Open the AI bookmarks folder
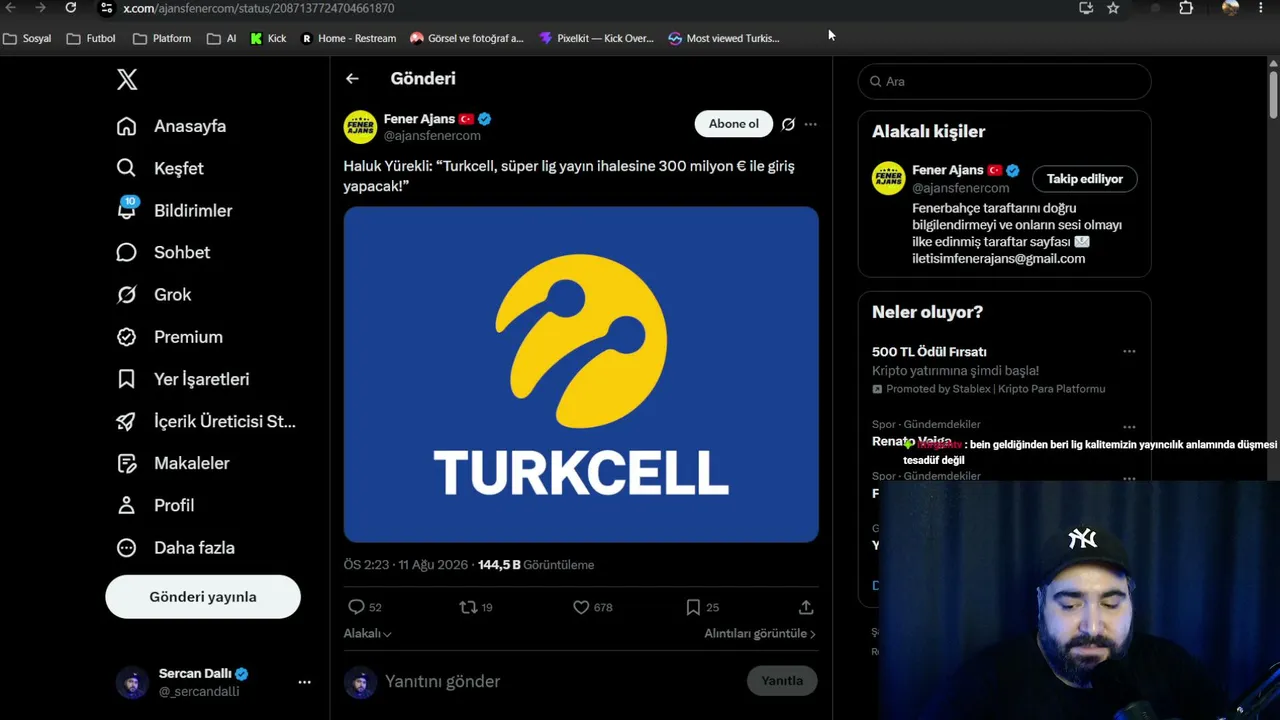Viewport: 1280px width, 720px height. (x=222, y=38)
